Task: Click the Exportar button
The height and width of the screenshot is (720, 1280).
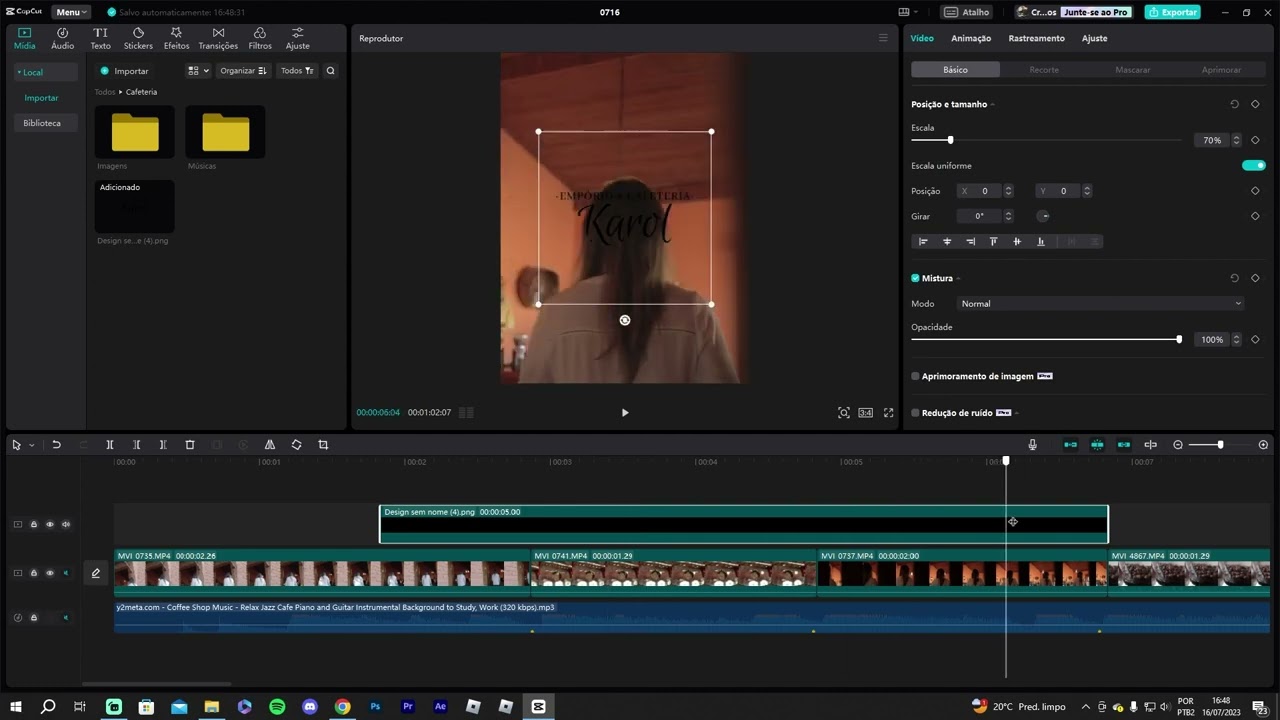Action: point(1173,12)
